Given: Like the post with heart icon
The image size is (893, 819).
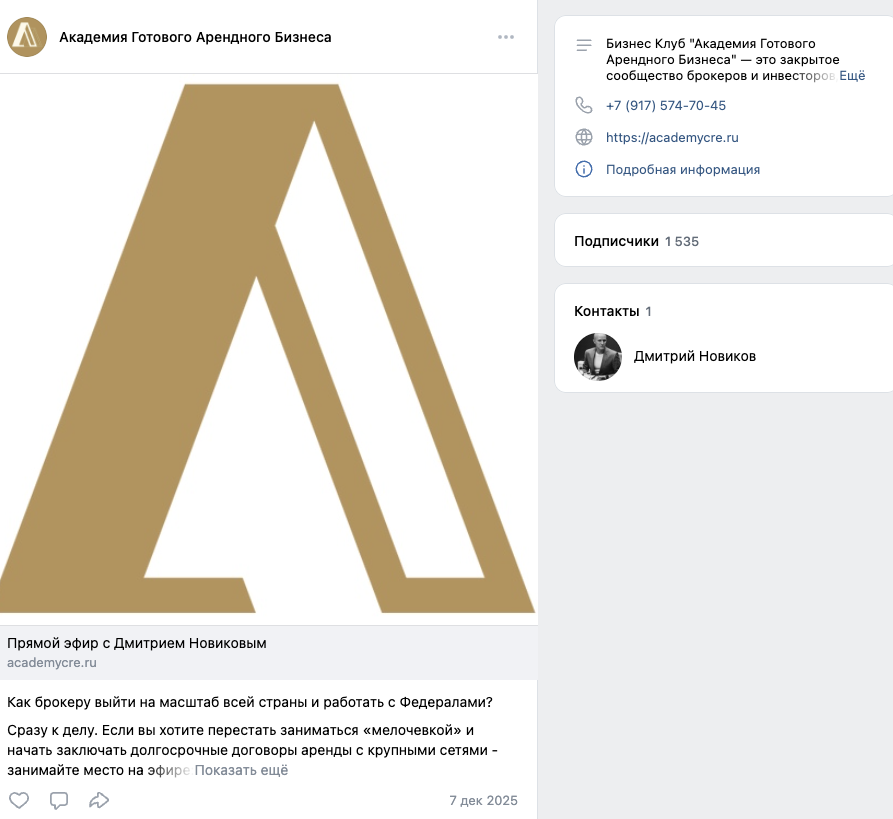Looking at the screenshot, I should tap(19, 800).
